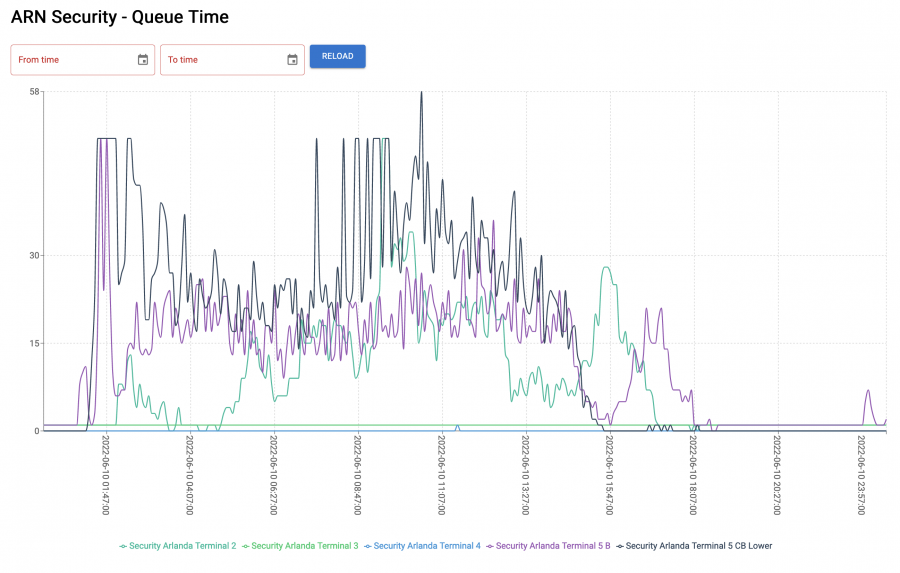Toggle Security Arlanda Terminal 3 legend label
900x573 pixels.
pyautogui.click(x=304, y=546)
